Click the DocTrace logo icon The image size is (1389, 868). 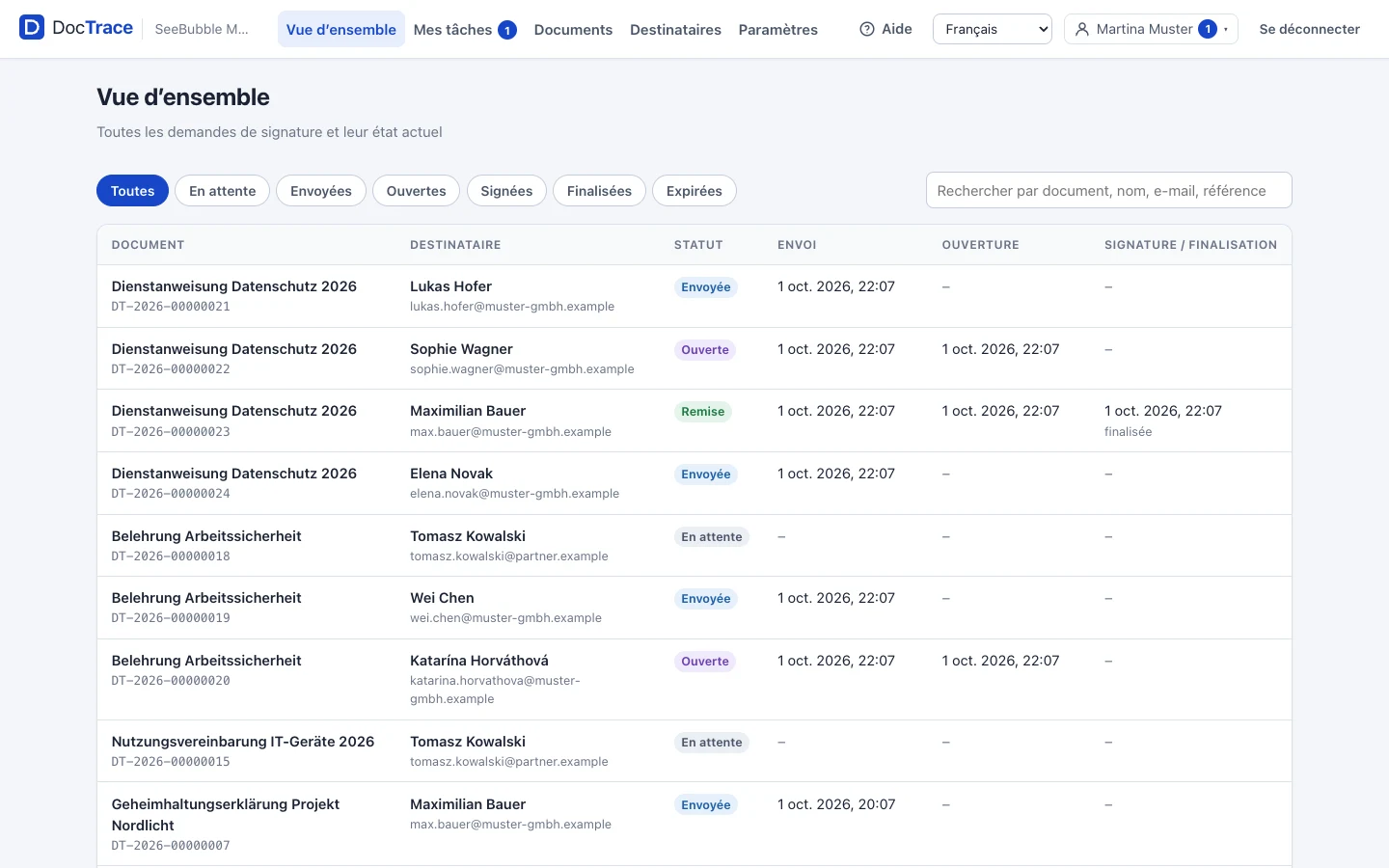[x=32, y=28]
